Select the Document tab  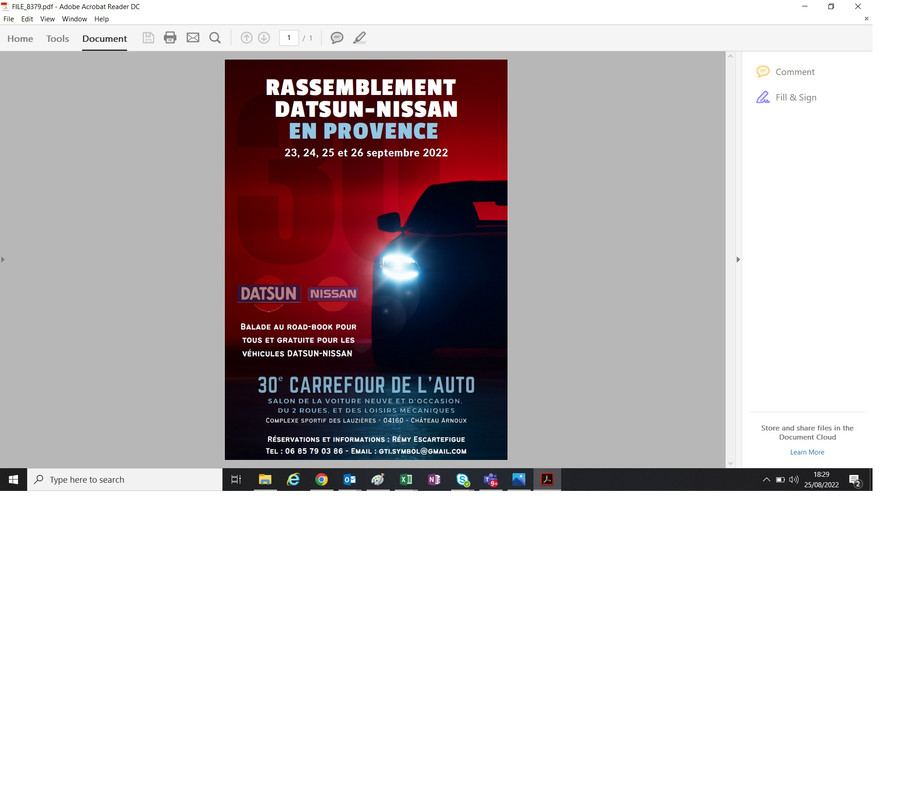click(x=105, y=39)
